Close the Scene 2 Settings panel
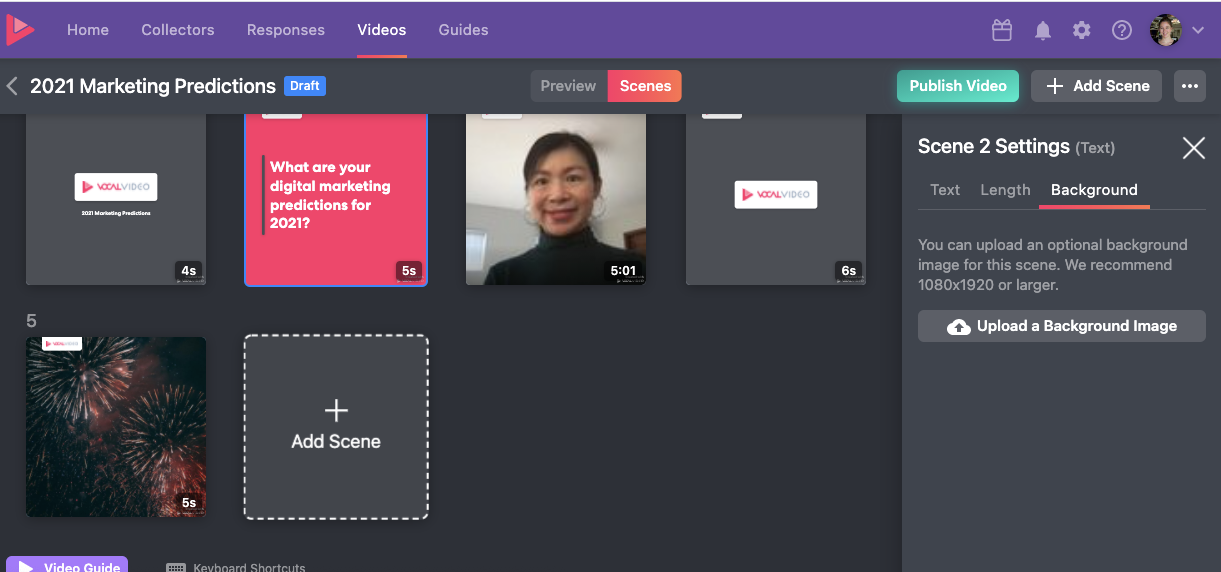This screenshot has width=1221, height=572. pos(1193,148)
